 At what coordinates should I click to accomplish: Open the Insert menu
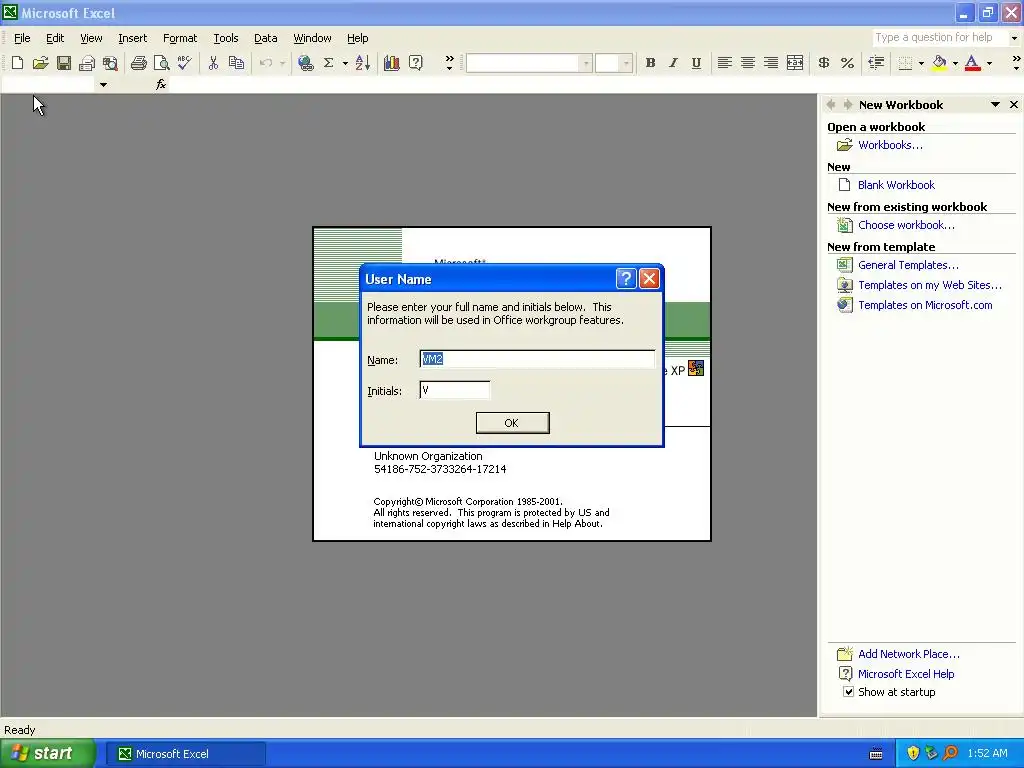(x=133, y=38)
